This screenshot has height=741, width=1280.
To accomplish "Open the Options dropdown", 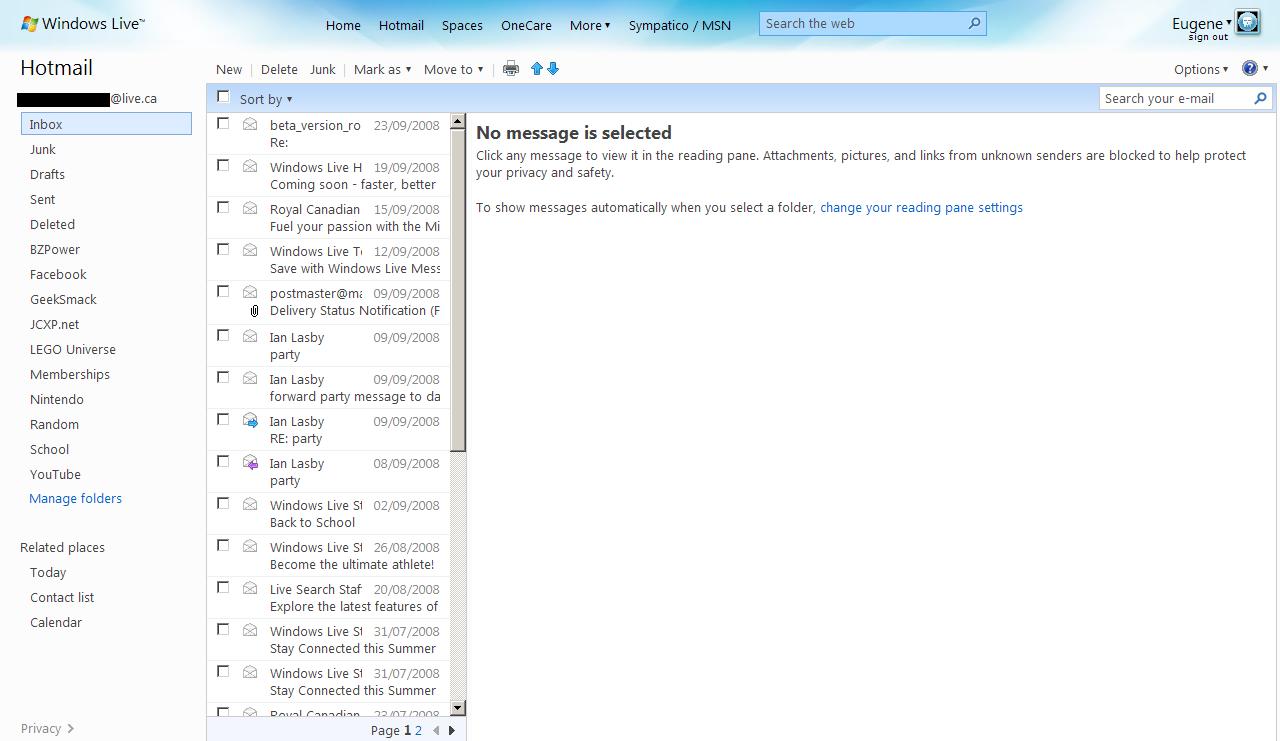I will coord(1202,69).
